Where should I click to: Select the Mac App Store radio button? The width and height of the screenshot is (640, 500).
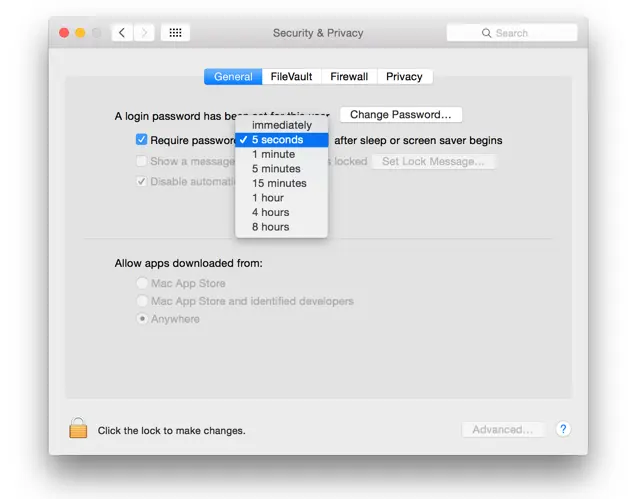[x=142, y=283]
